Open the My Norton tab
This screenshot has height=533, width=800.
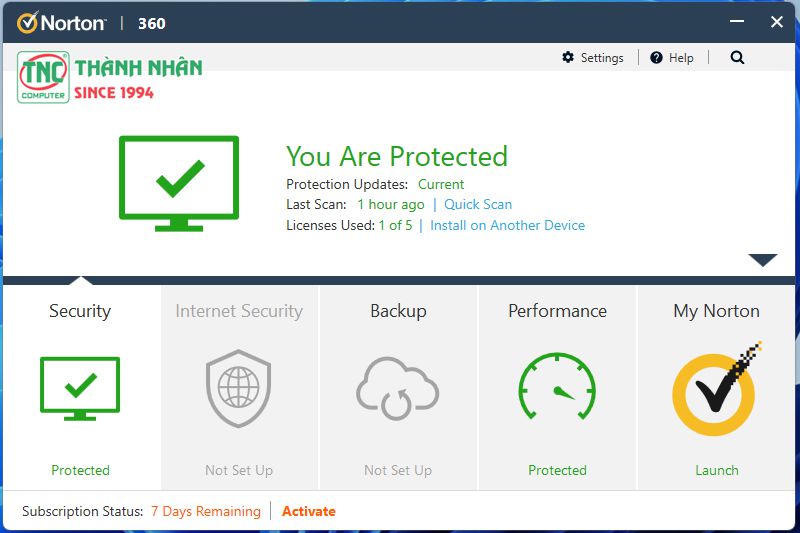[716, 388]
